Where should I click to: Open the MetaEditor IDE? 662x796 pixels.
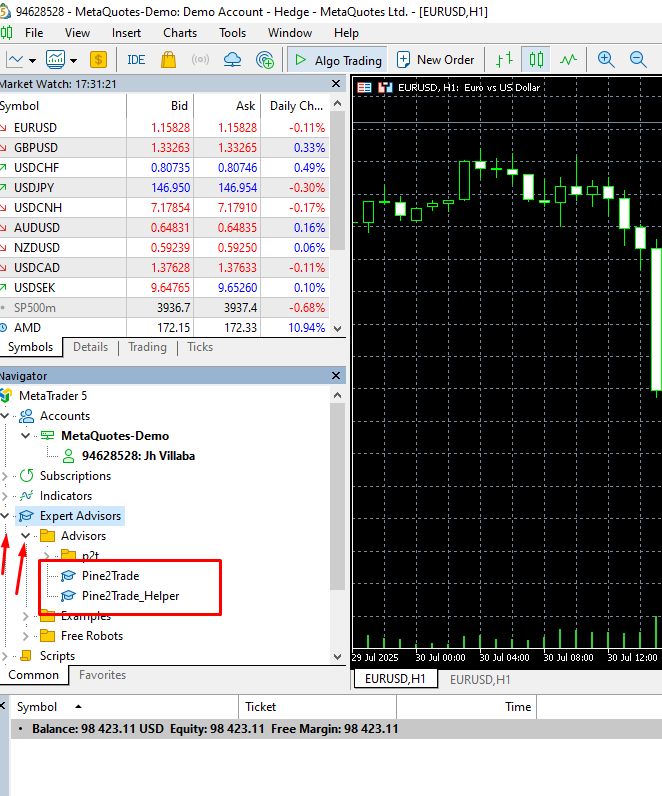click(136, 60)
